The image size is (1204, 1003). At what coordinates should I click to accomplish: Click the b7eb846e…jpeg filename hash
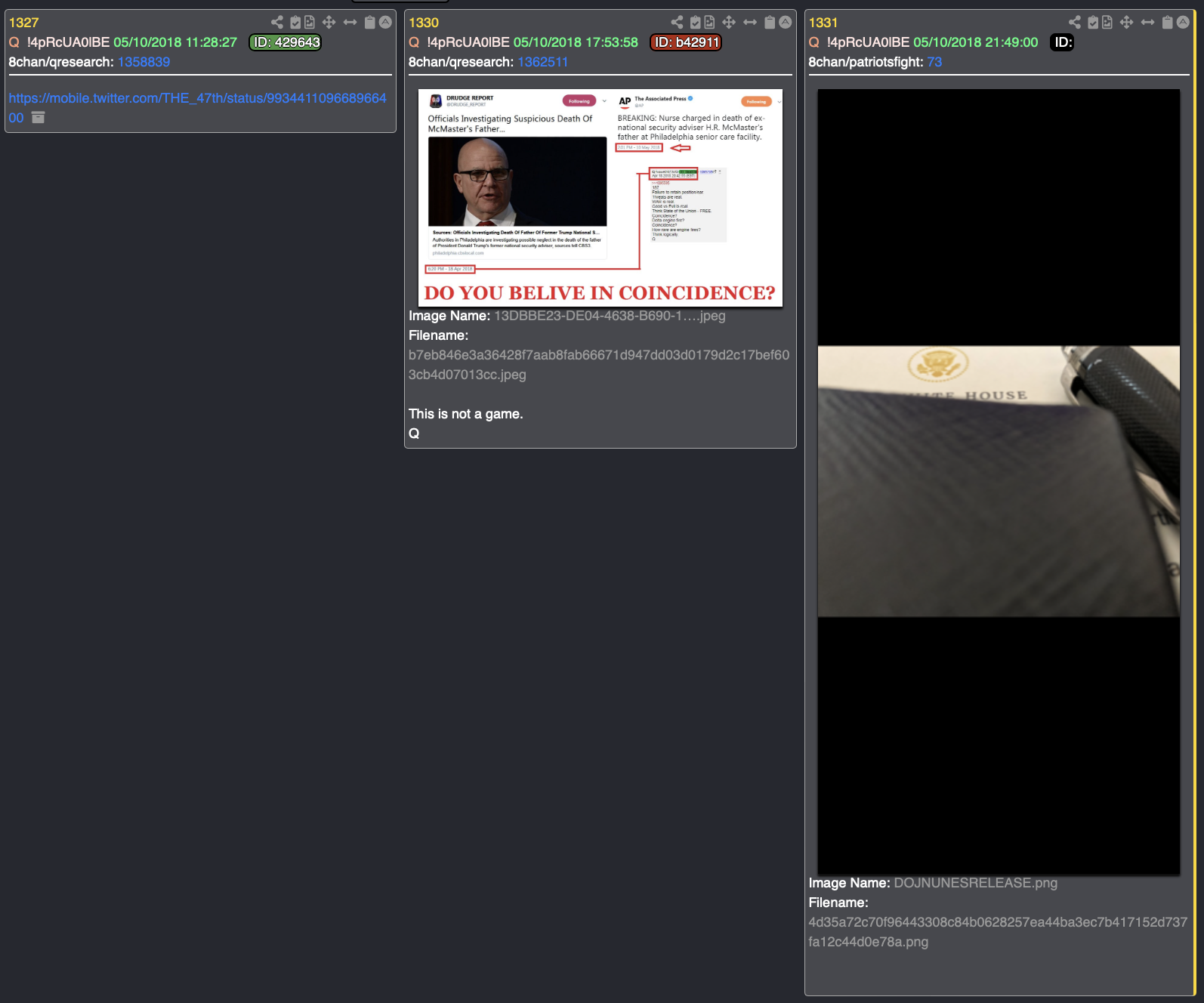click(x=599, y=365)
